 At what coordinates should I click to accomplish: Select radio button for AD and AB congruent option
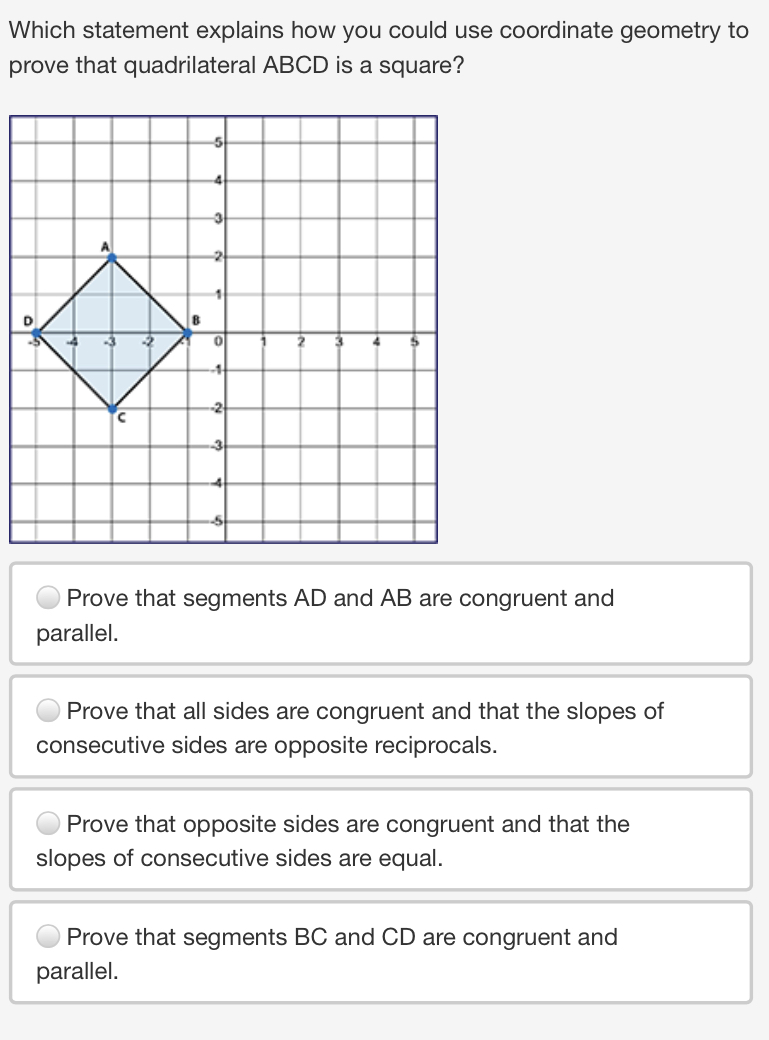click(x=46, y=597)
